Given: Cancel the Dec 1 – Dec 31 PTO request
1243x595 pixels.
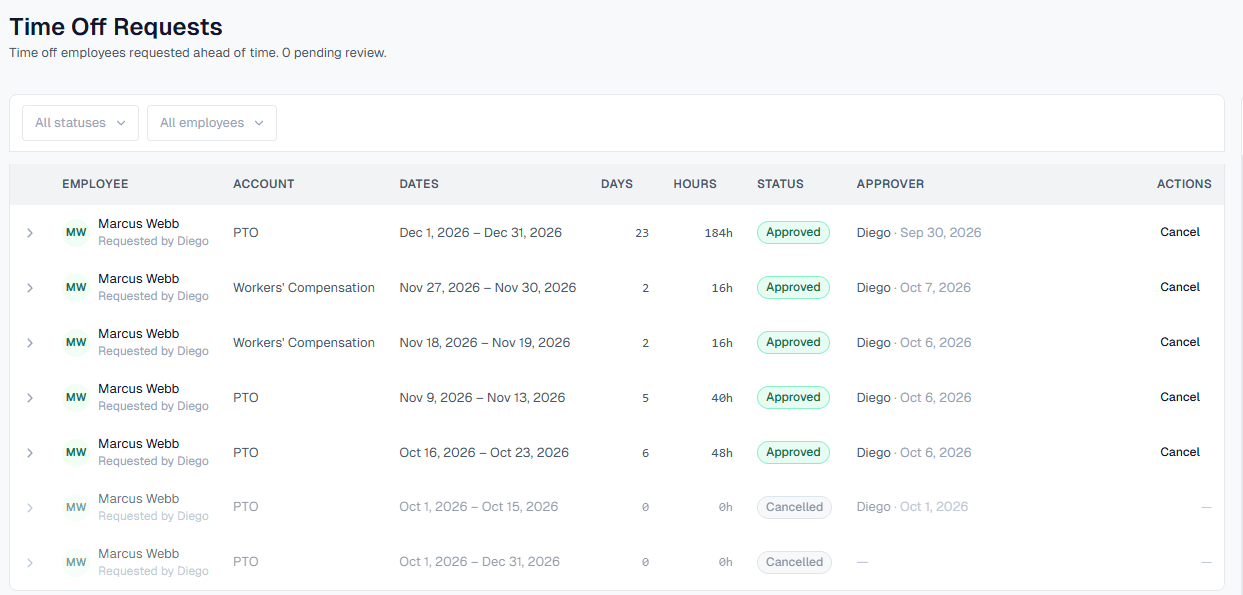Looking at the screenshot, I should tap(1180, 232).
